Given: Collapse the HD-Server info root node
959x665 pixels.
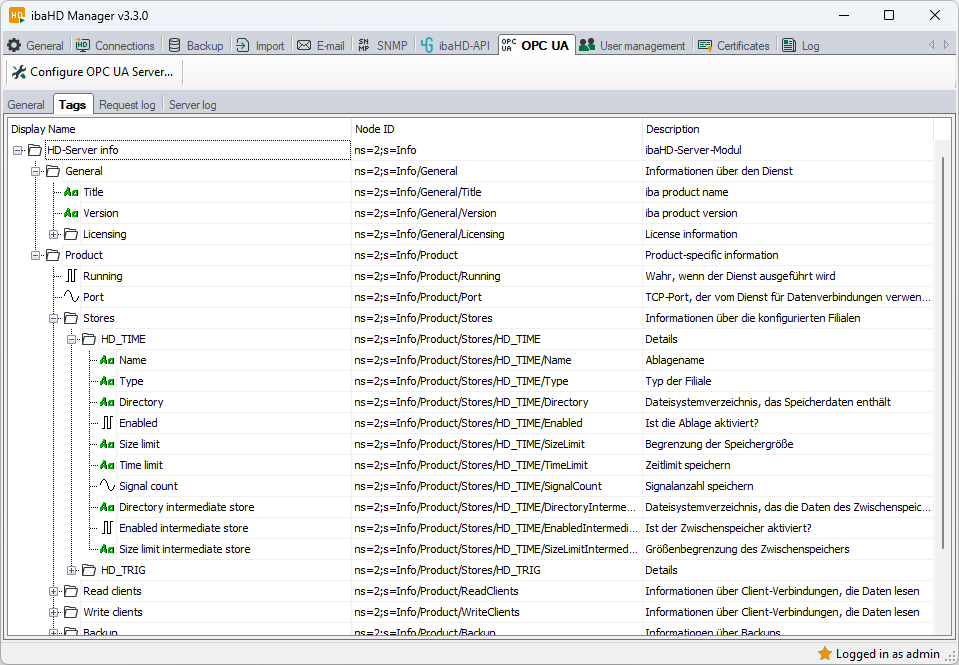Looking at the screenshot, I should 18,150.
